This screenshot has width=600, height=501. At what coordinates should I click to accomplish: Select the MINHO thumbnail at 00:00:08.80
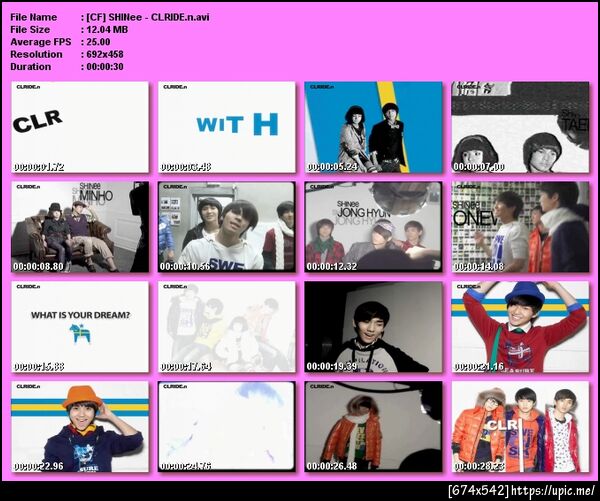point(80,227)
